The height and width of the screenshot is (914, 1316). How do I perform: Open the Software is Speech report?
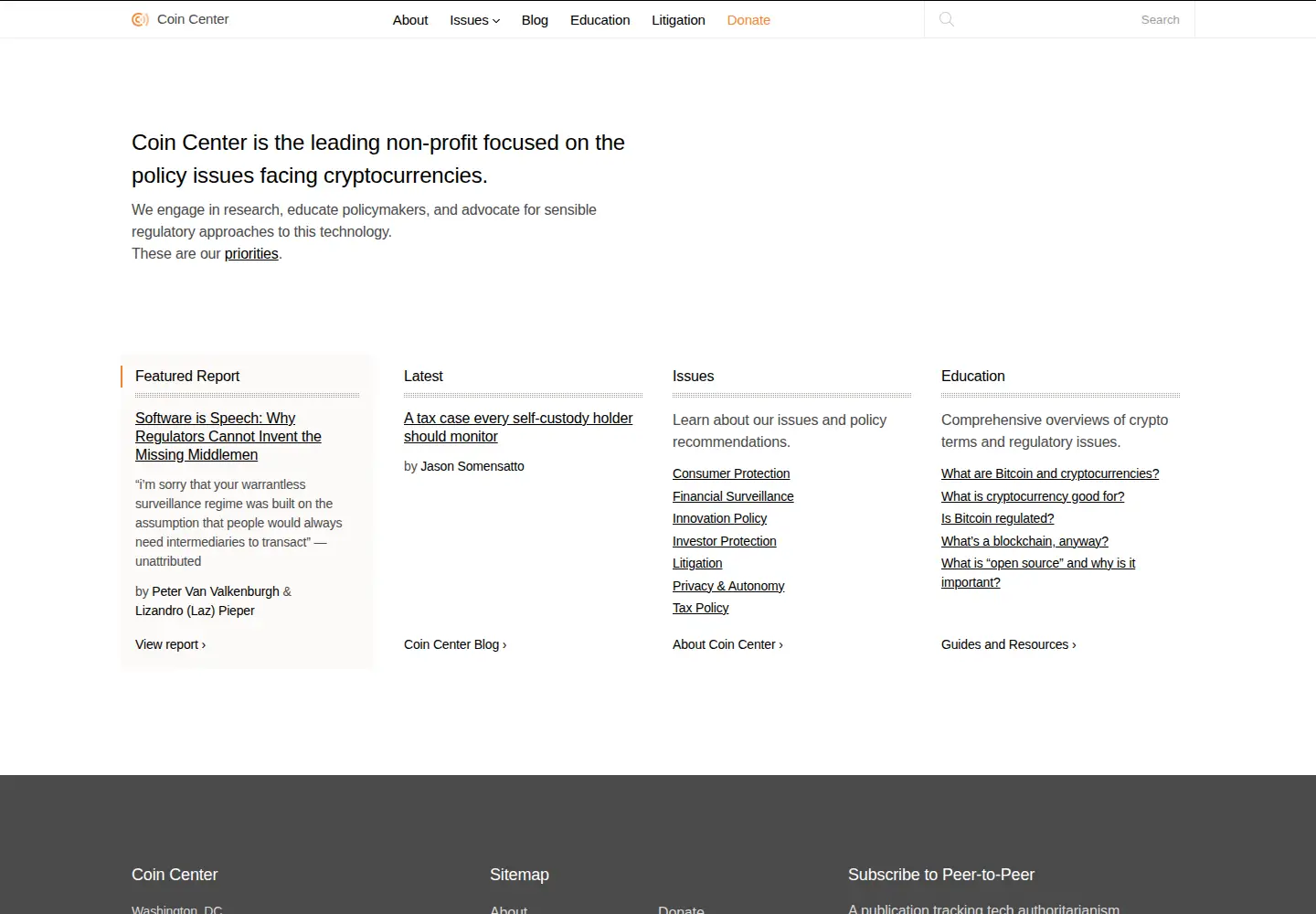(228, 436)
